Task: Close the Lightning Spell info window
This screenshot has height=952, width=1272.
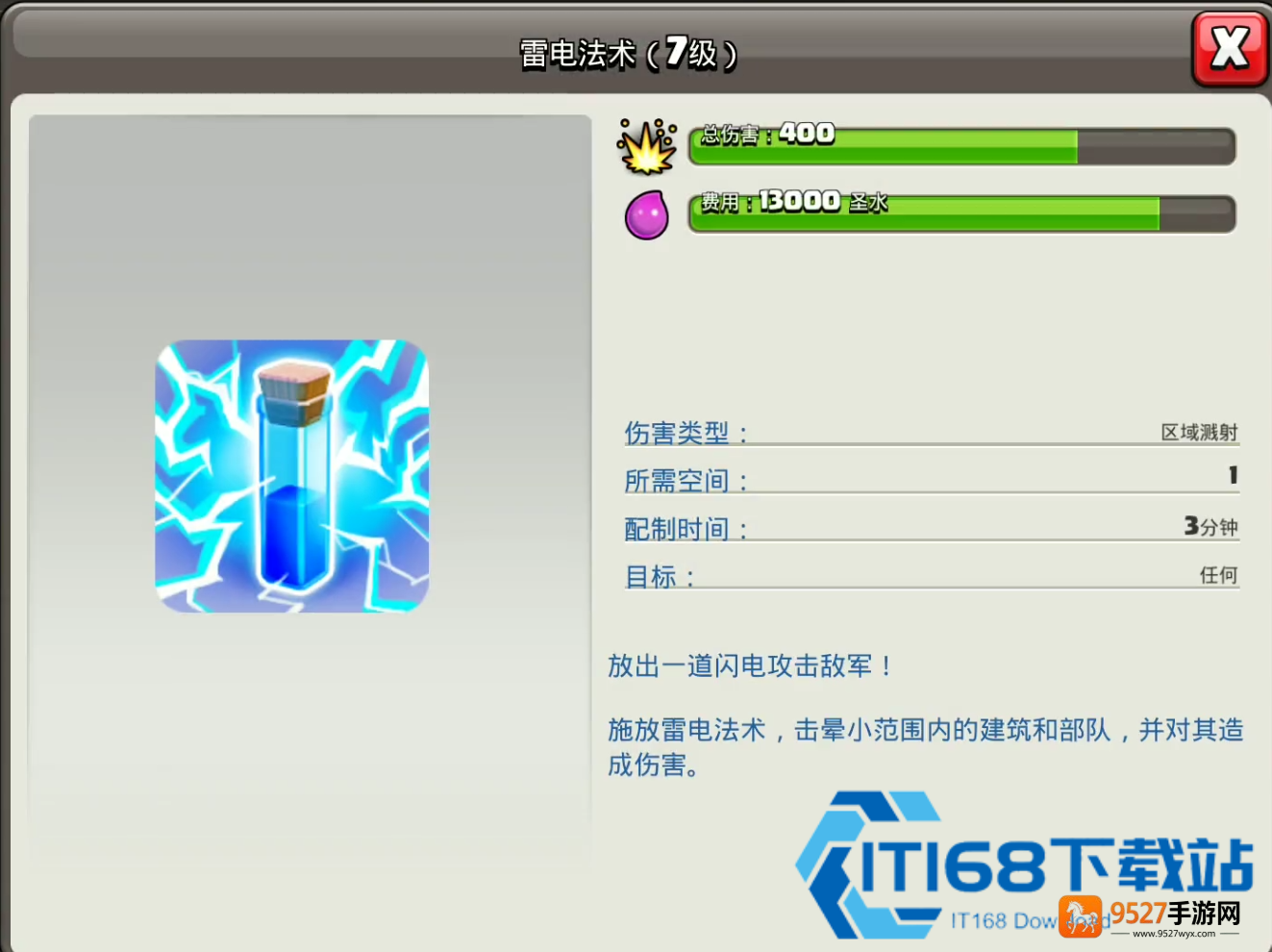Action: [x=1230, y=48]
